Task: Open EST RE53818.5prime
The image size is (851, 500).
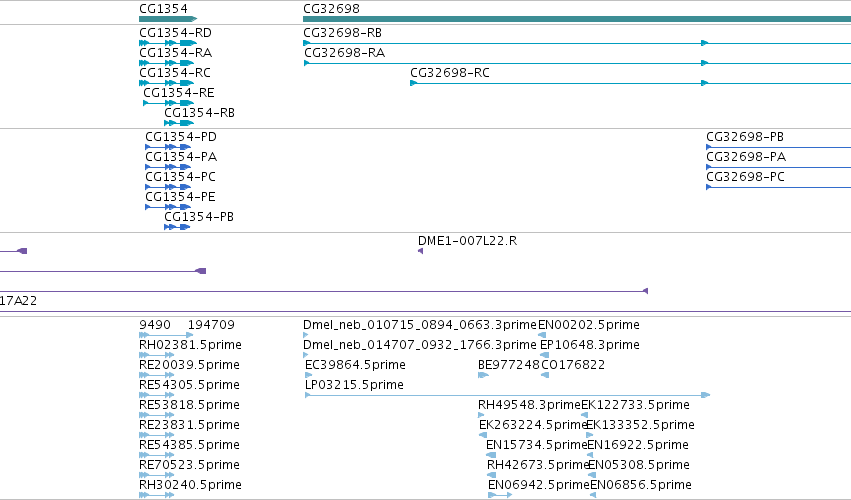Action: [189, 405]
